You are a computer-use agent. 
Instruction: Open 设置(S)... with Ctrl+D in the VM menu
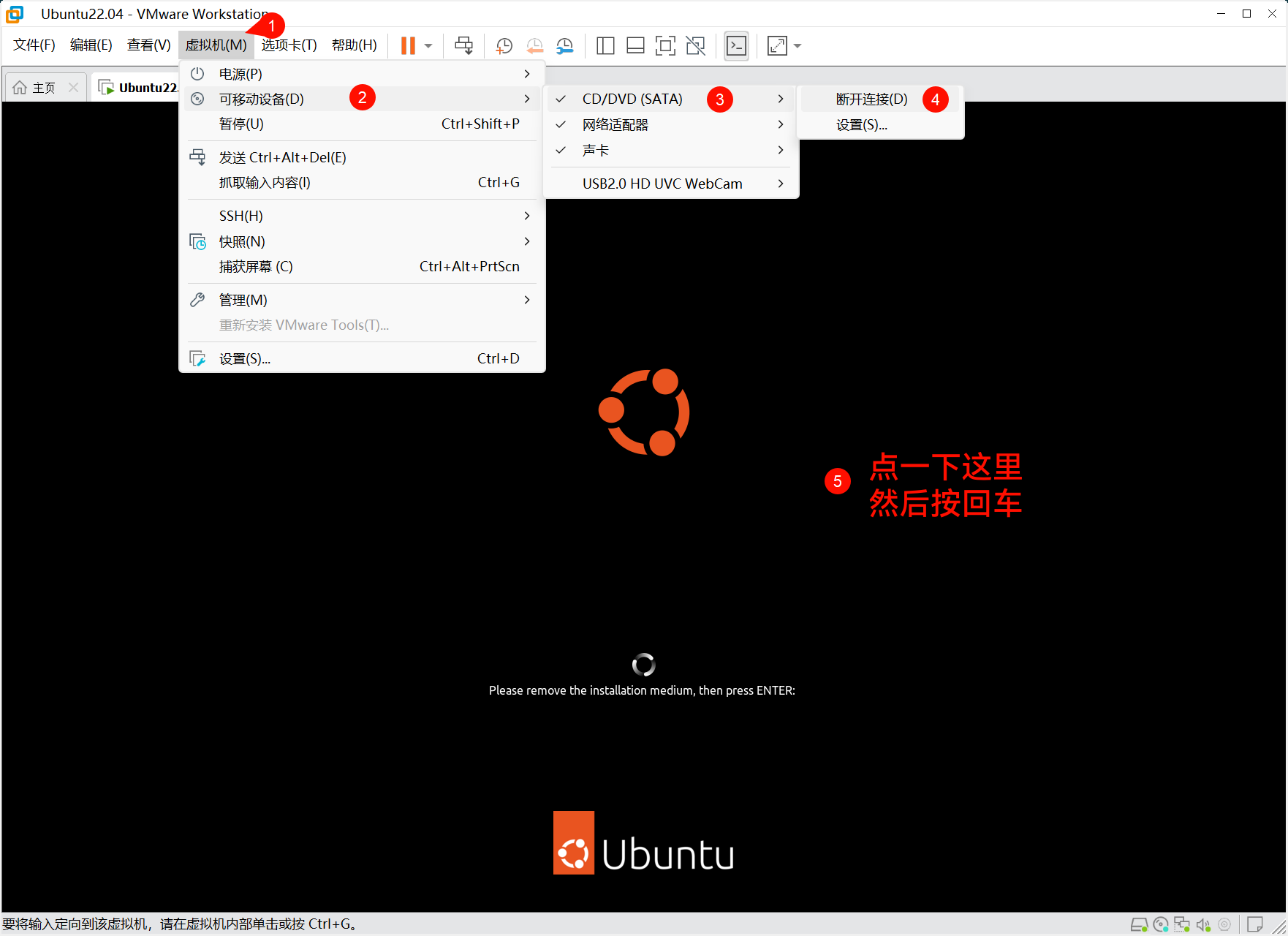[x=362, y=358]
